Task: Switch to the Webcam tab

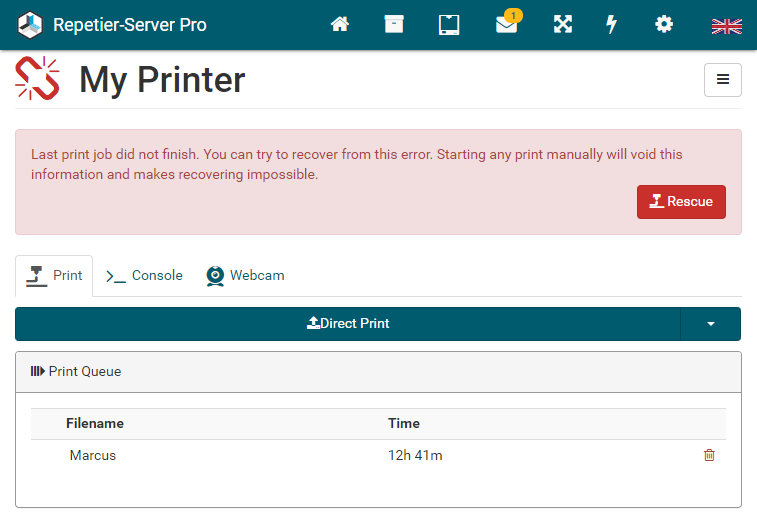Action: 246,276
